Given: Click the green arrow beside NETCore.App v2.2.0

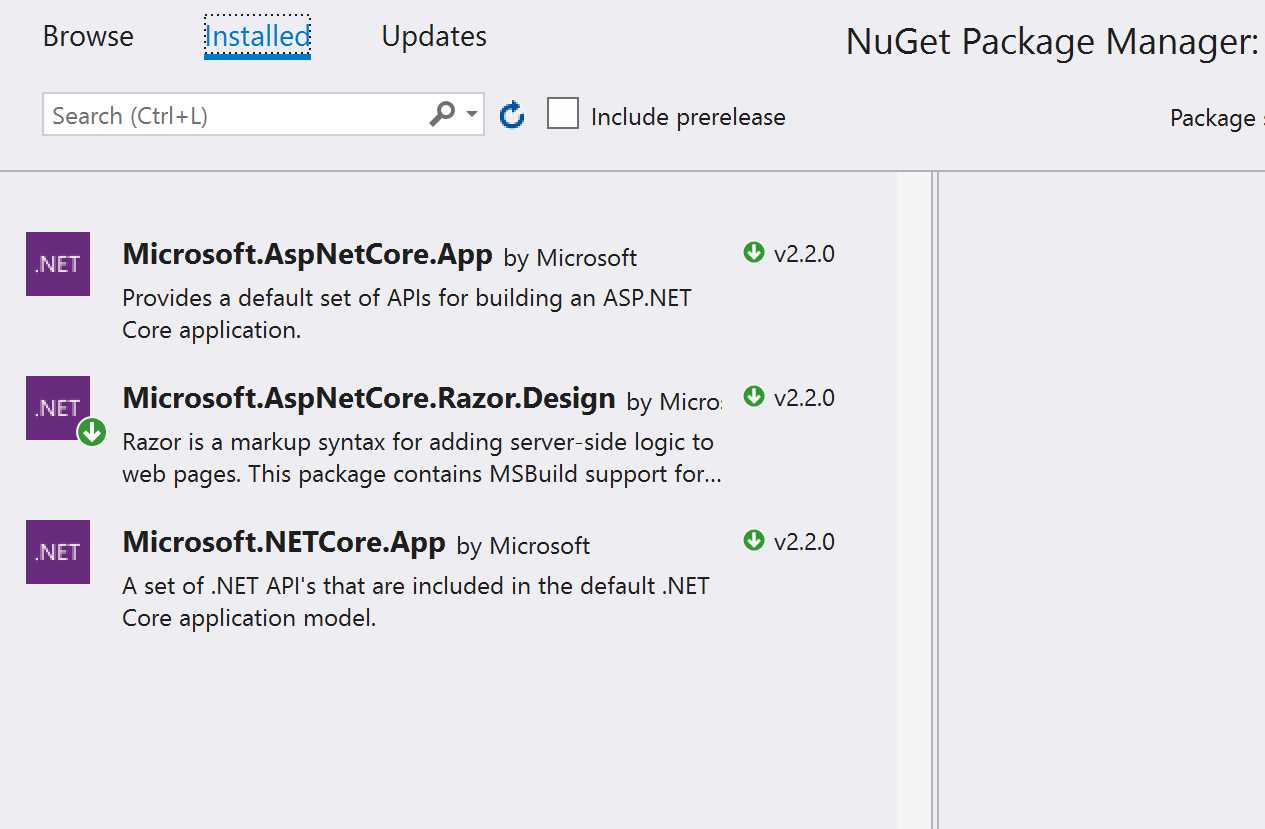Looking at the screenshot, I should coord(753,540).
